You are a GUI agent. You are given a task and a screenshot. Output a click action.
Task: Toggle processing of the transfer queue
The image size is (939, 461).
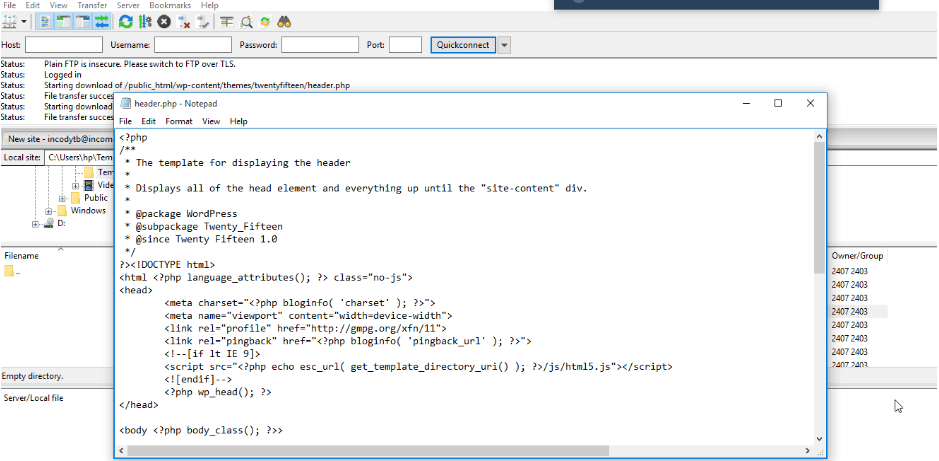(144, 22)
